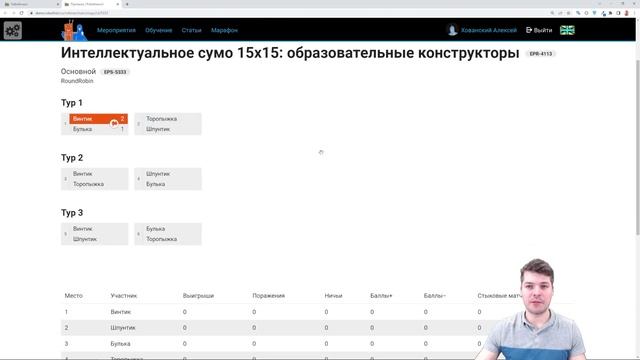Select the highlighted Винтик row in Тур 1

point(98,119)
